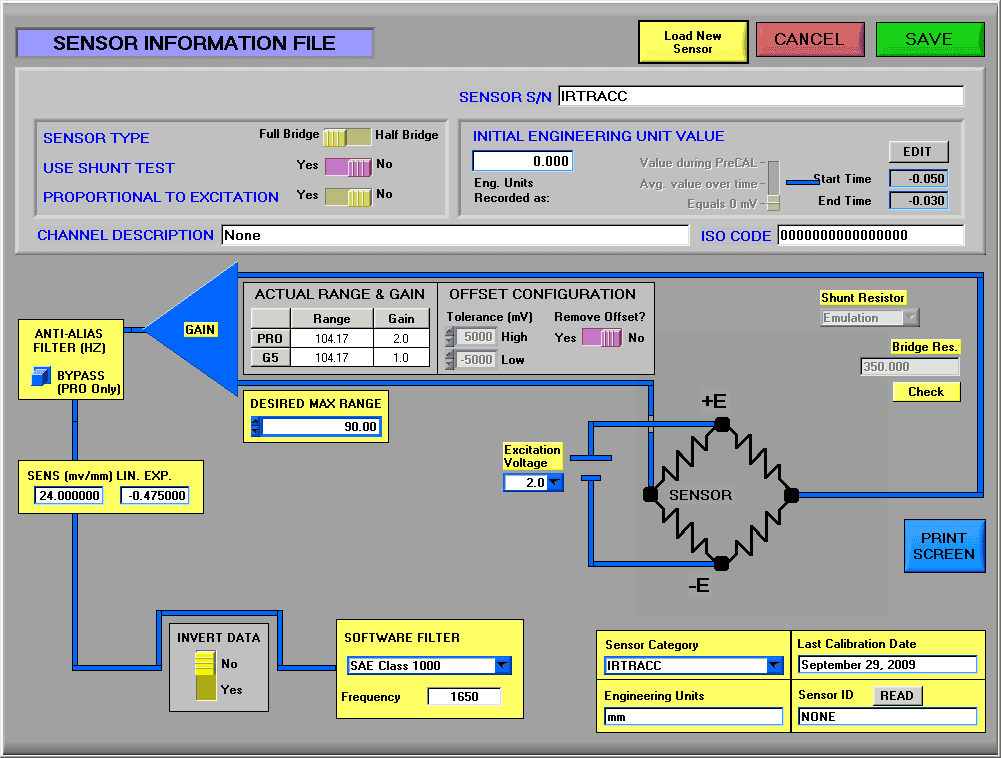Expand the Sensor Category dropdown

pos(773,666)
